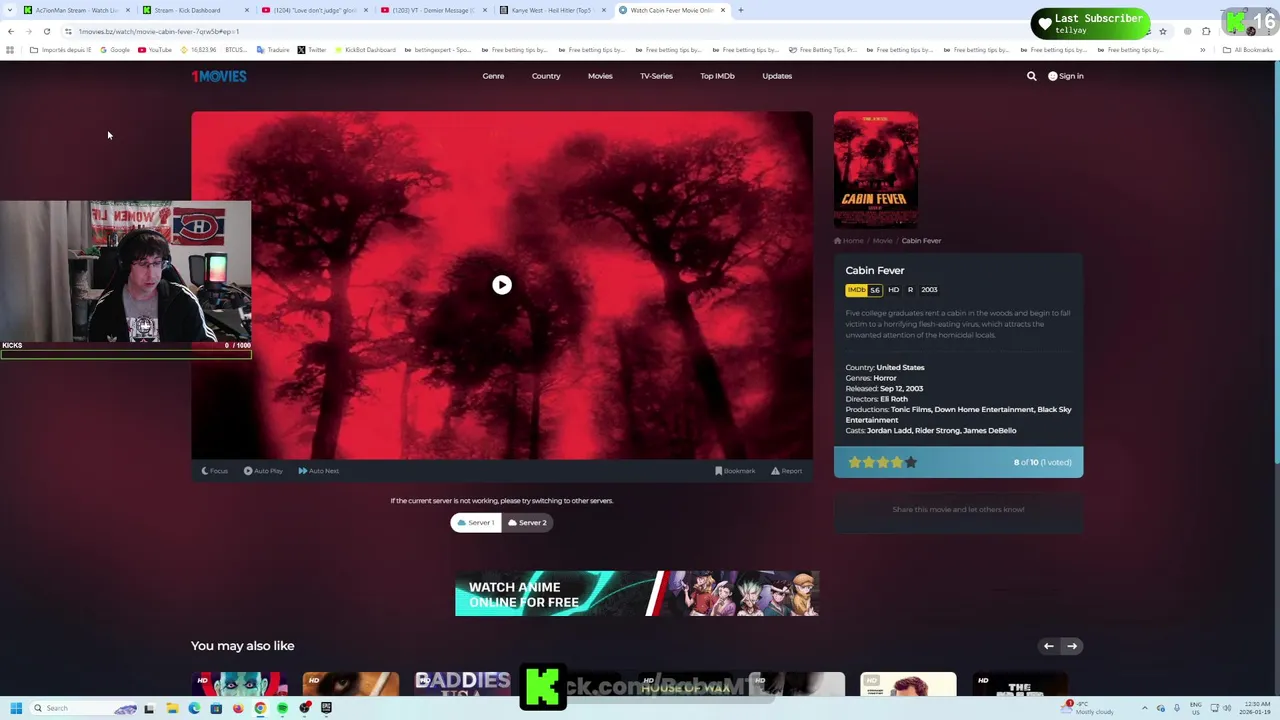Toggle Focus mode under the player
This screenshot has height=720, width=1280.
coord(215,471)
